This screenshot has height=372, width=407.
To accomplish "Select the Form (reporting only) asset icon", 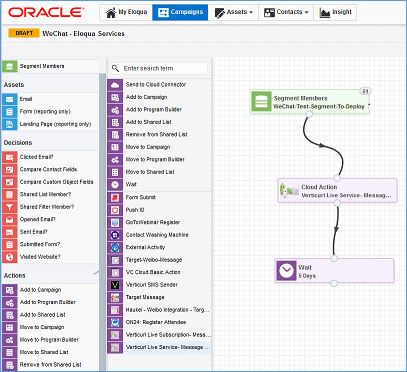I will [9, 112].
